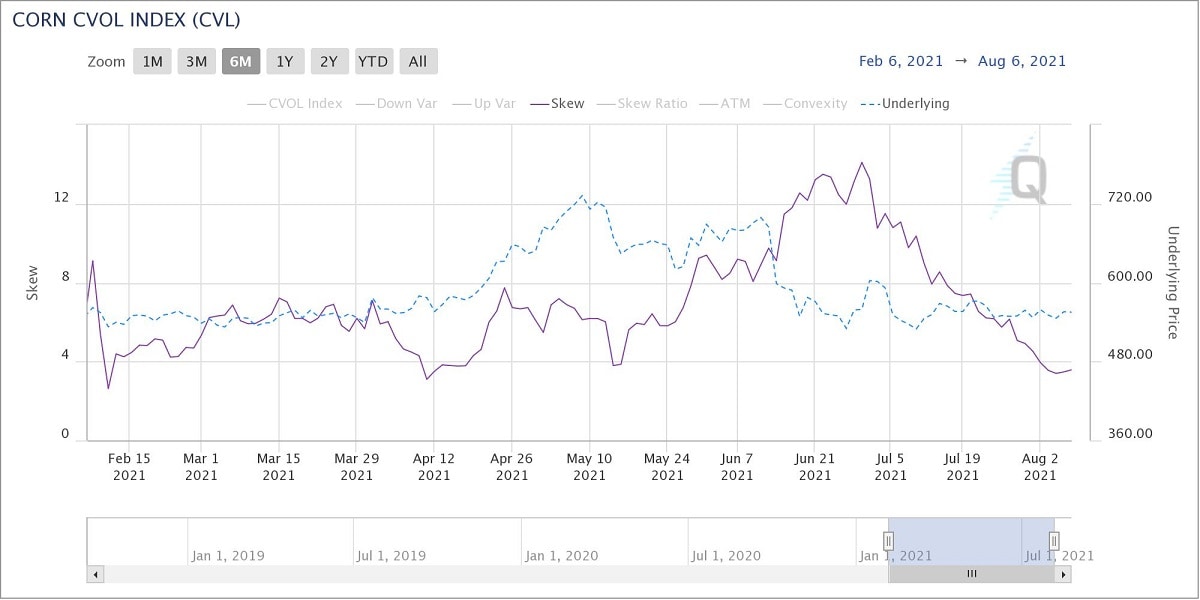Set chart zoom to 1Y
This screenshot has width=1200, height=600.
285,62
